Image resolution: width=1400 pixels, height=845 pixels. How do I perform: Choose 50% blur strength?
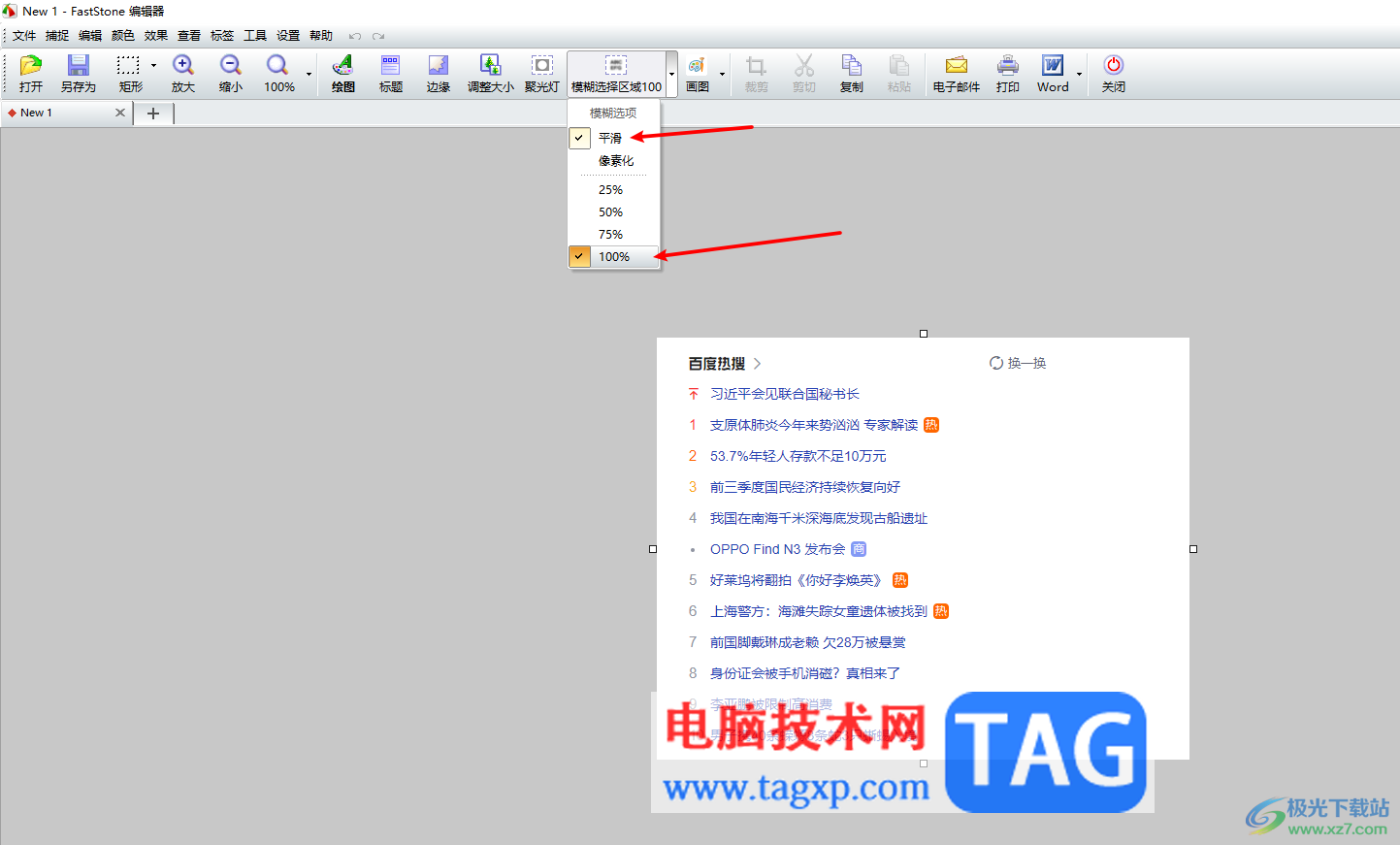[613, 212]
